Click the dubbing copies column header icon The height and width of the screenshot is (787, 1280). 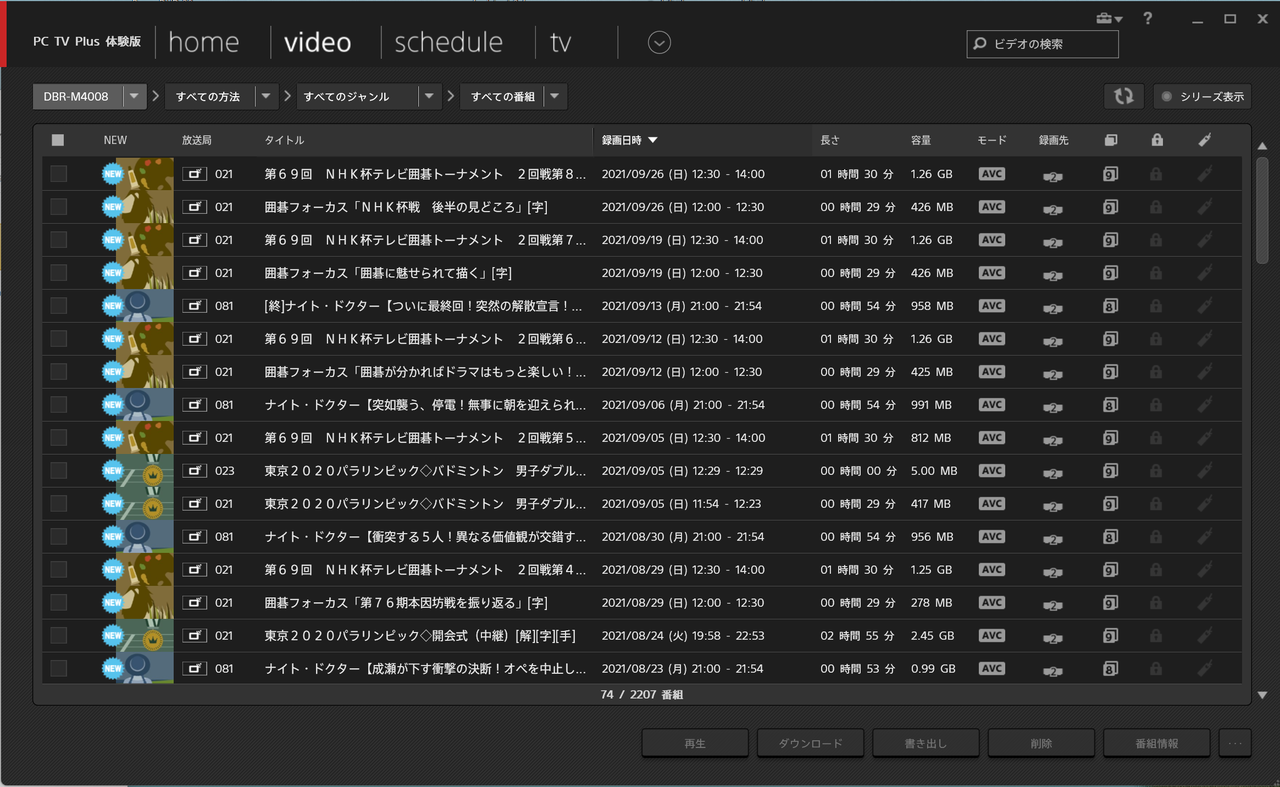point(1110,140)
